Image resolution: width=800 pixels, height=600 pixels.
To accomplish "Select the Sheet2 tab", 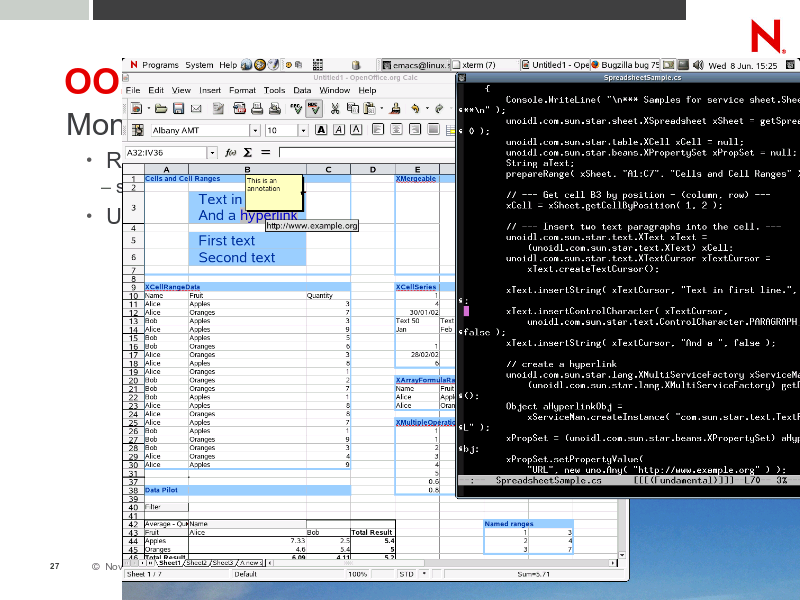I will (196, 563).
